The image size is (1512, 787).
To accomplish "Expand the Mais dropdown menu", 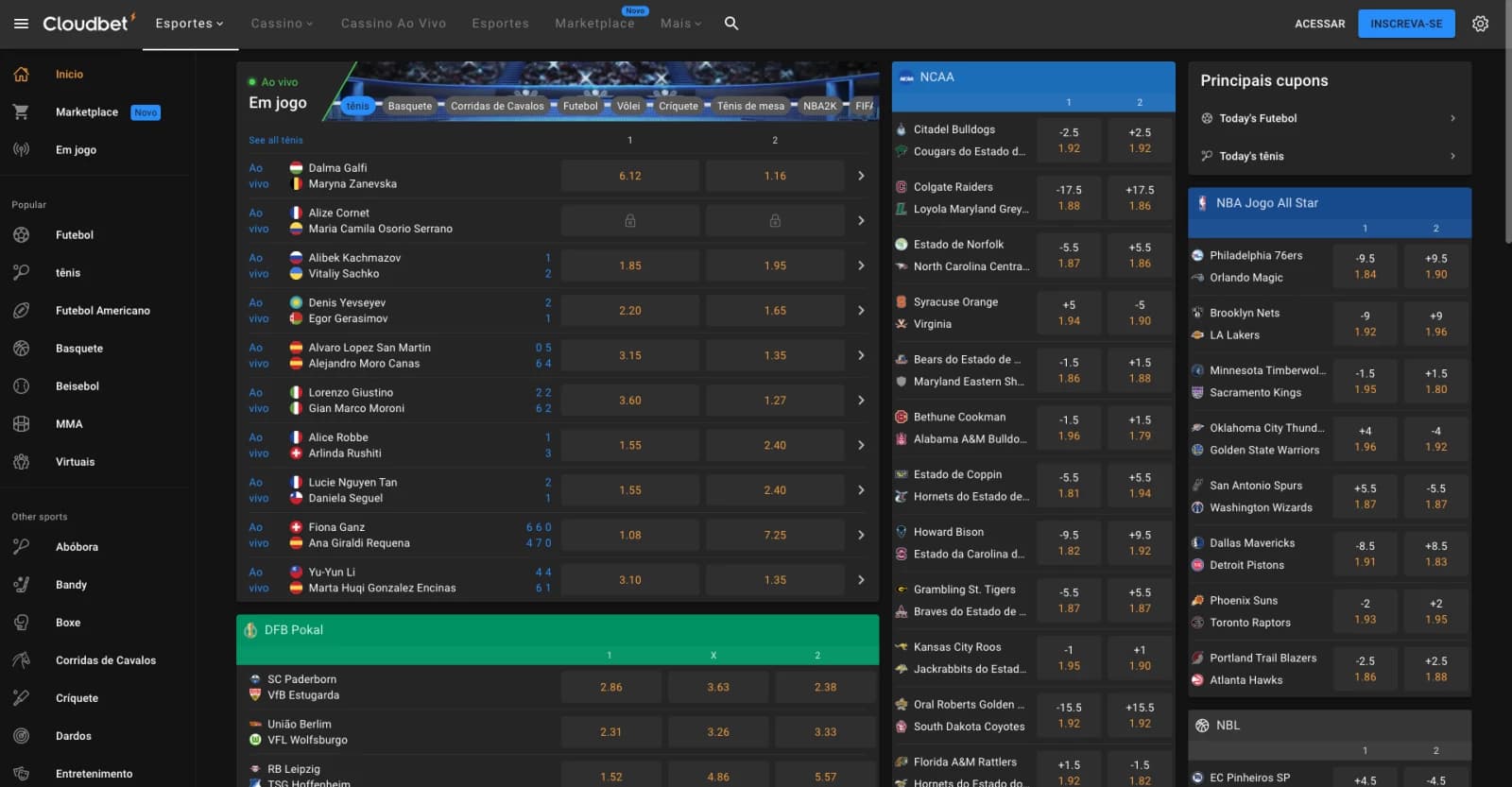I will (680, 24).
